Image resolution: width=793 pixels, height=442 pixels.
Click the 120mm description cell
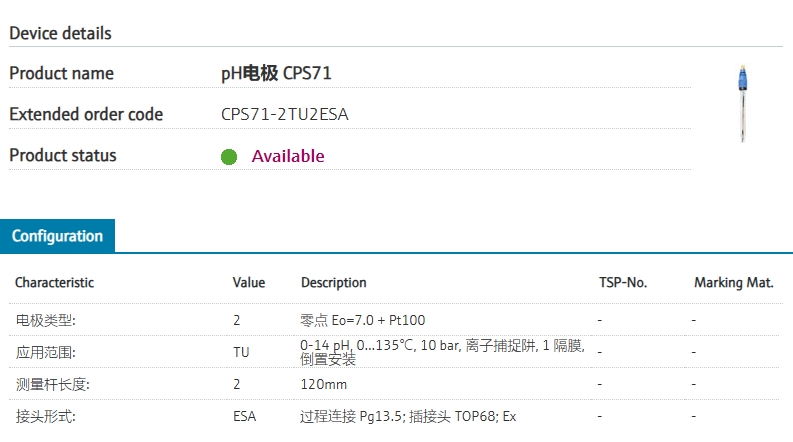point(324,384)
